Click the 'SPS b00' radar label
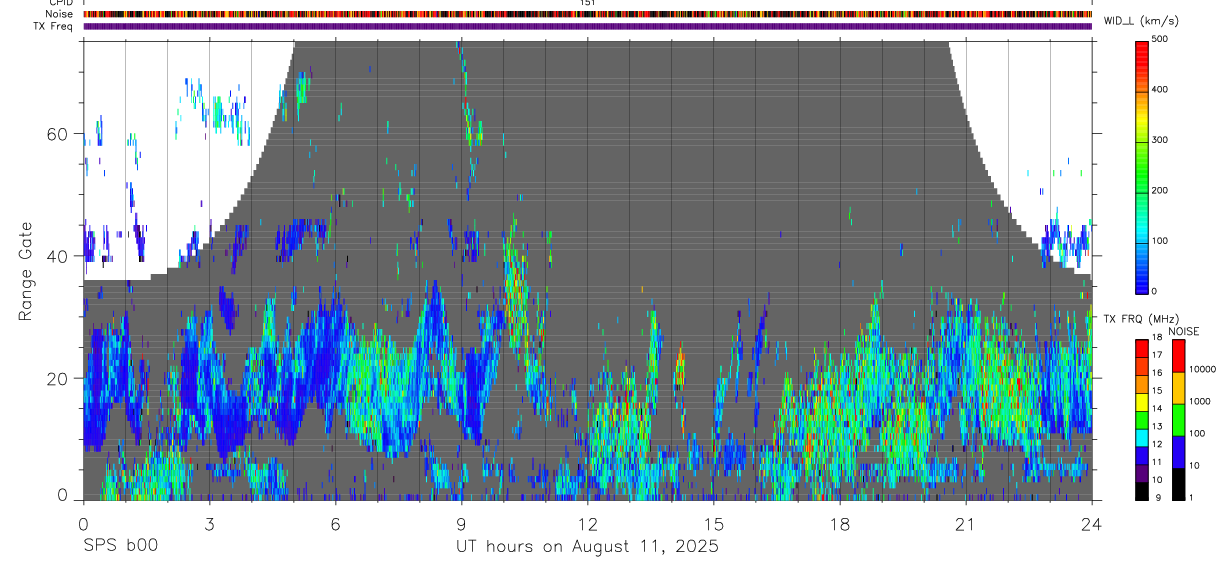Viewport: 1228px width, 567px height. (120, 547)
